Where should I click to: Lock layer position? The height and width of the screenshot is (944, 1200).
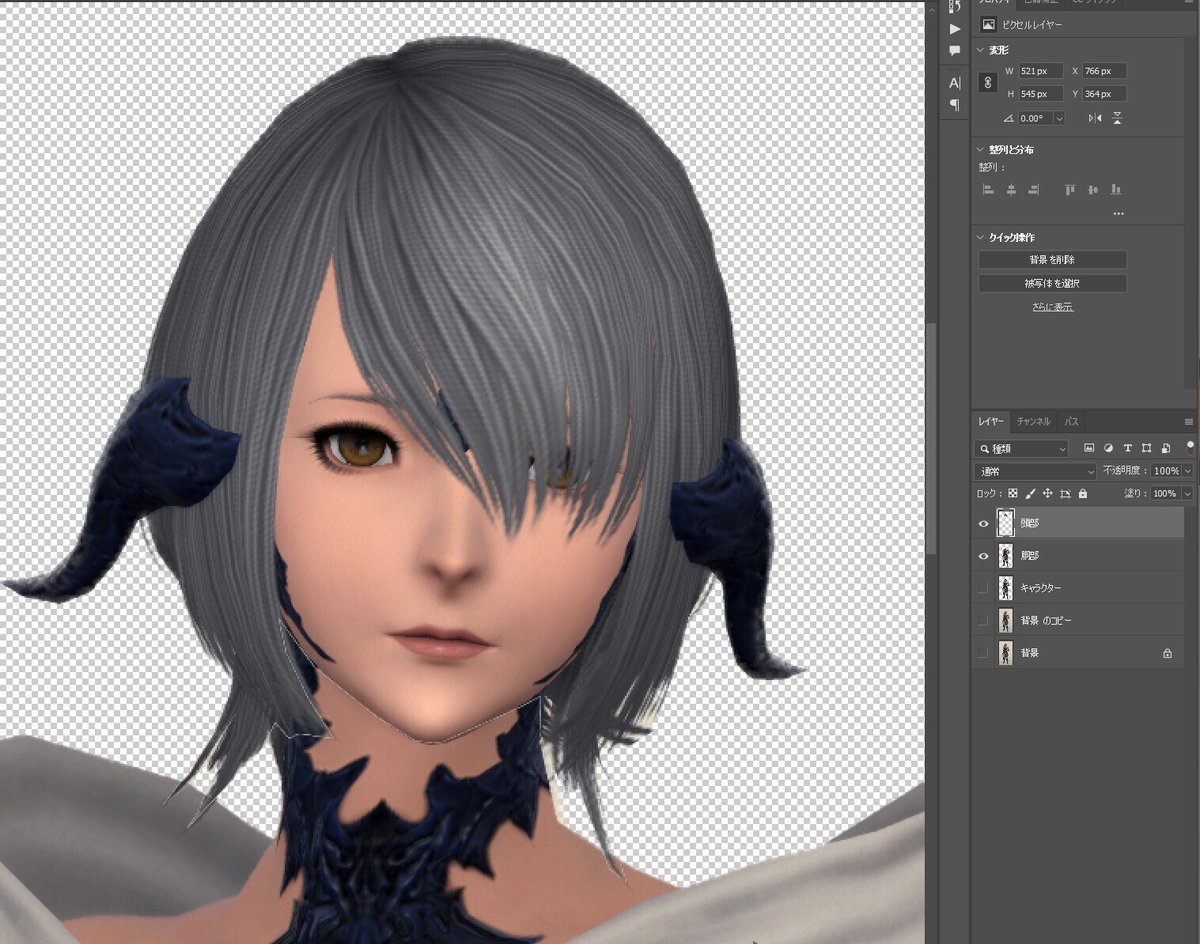(x=1047, y=493)
